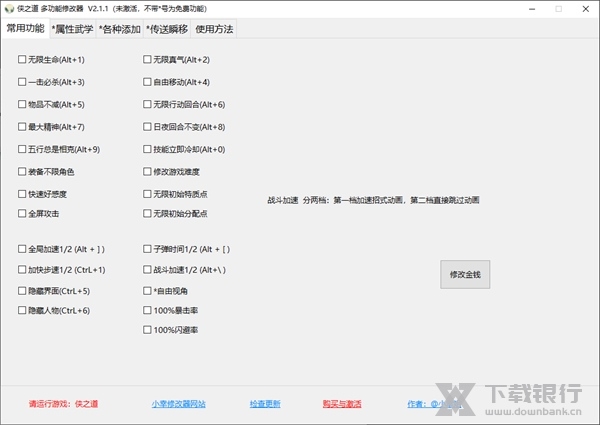This screenshot has height=425, width=600.
Task: Check 加快步速1/2 (Ctrl+1)
Action: coord(62,270)
